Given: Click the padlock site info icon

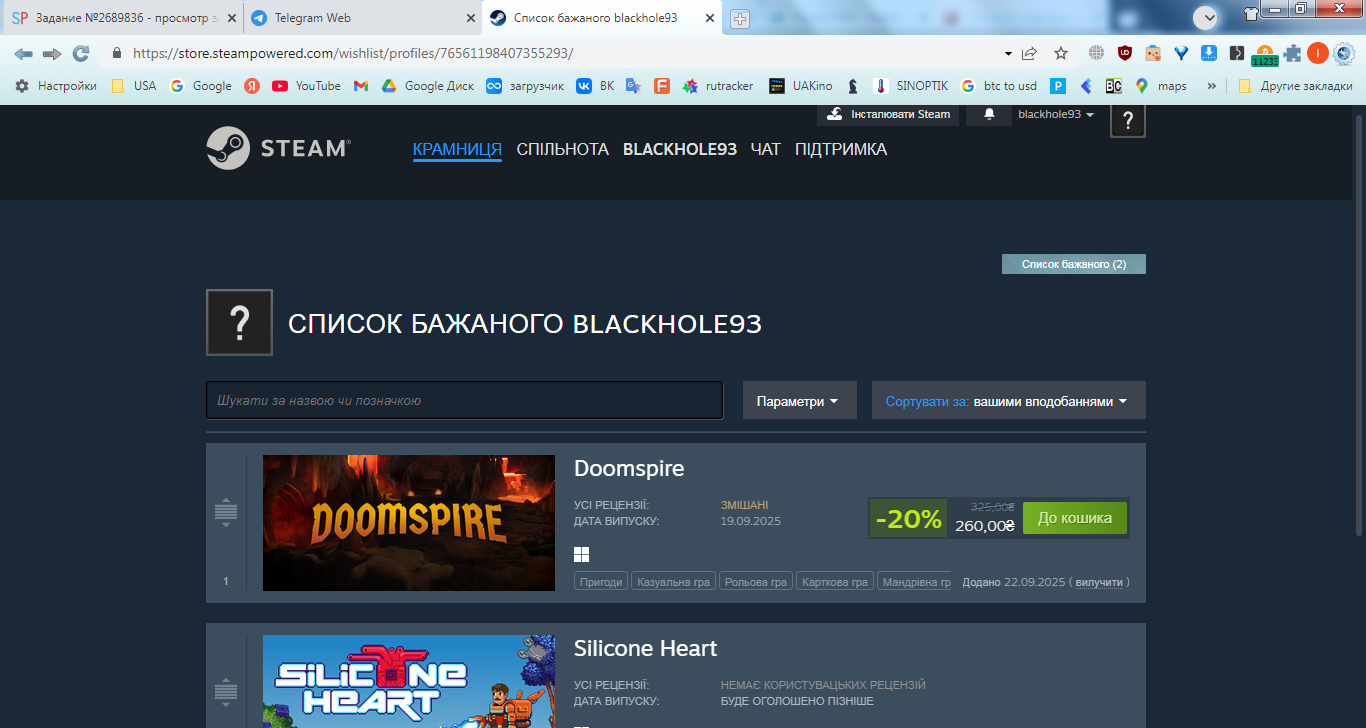Looking at the screenshot, I should click(117, 53).
